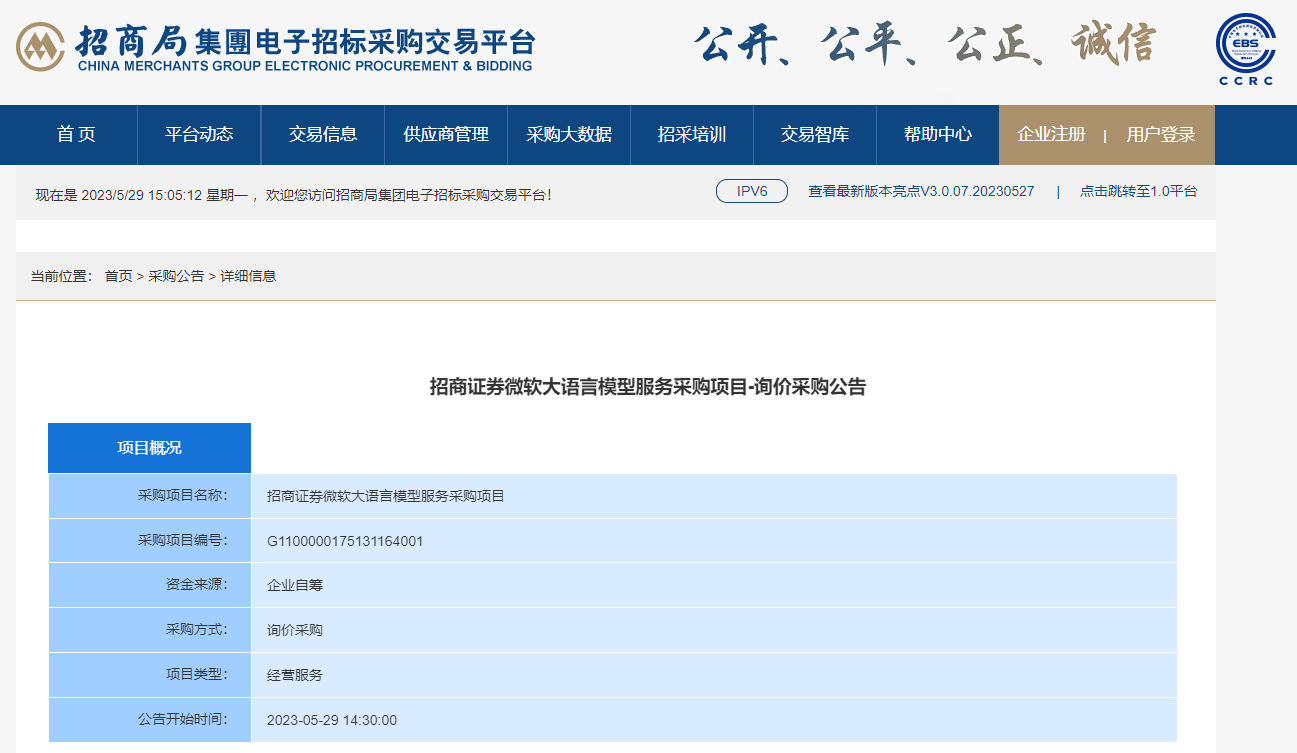Select the 招采培训 navigation item
This screenshot has height=753, width=1297.
pyautogui.click(x=692, y=135)
